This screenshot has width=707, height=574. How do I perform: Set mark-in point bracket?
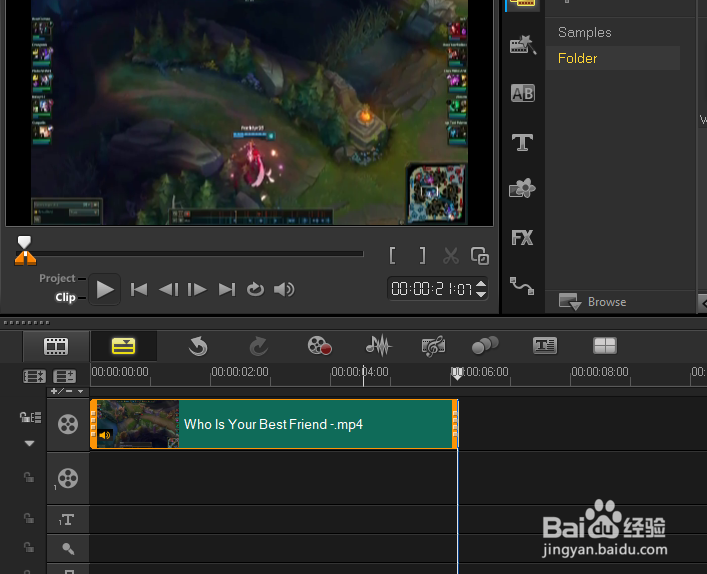click(x=392, y=256)
